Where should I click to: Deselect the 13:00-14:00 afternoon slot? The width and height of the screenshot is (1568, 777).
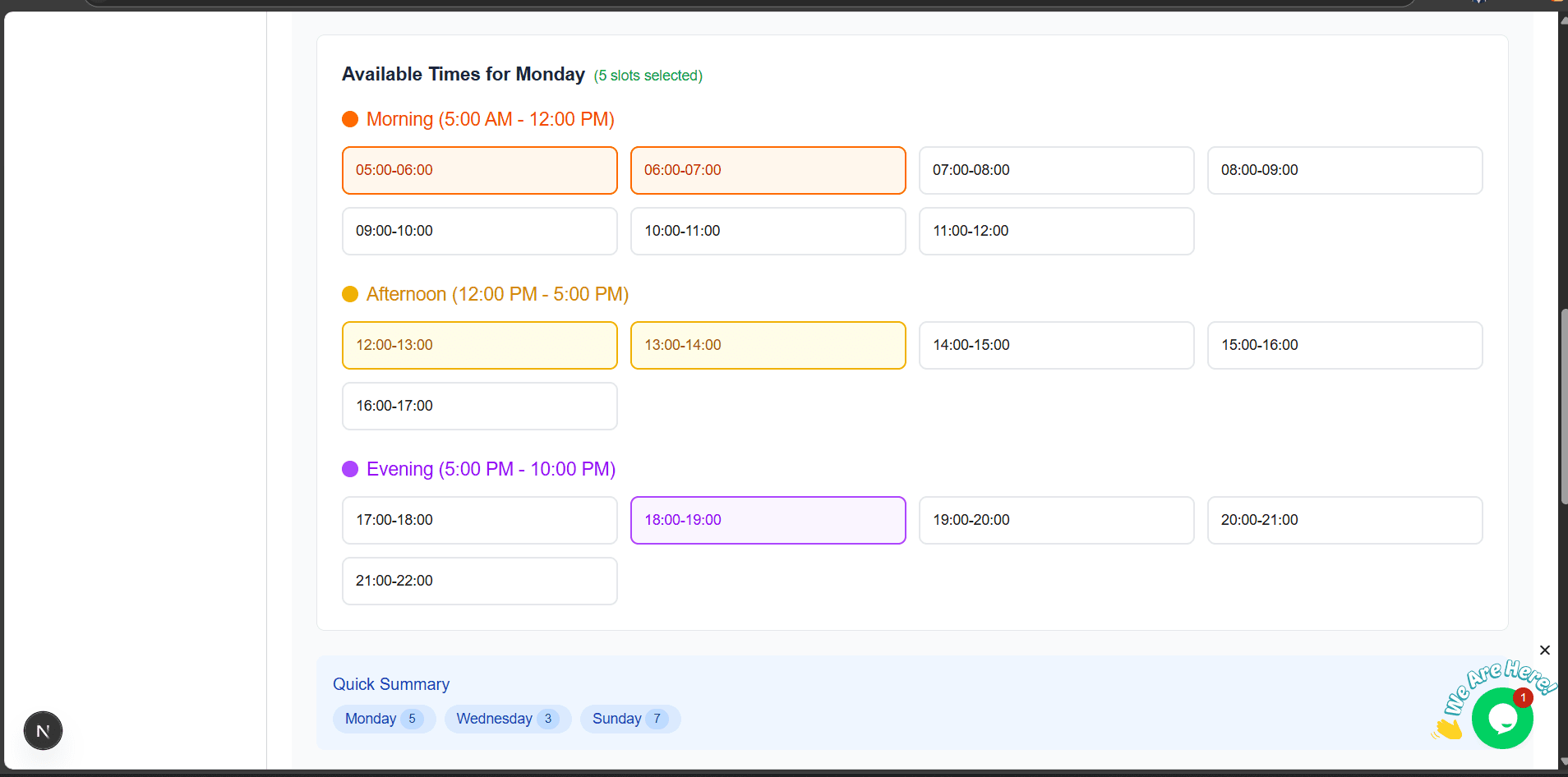(768, 345)
